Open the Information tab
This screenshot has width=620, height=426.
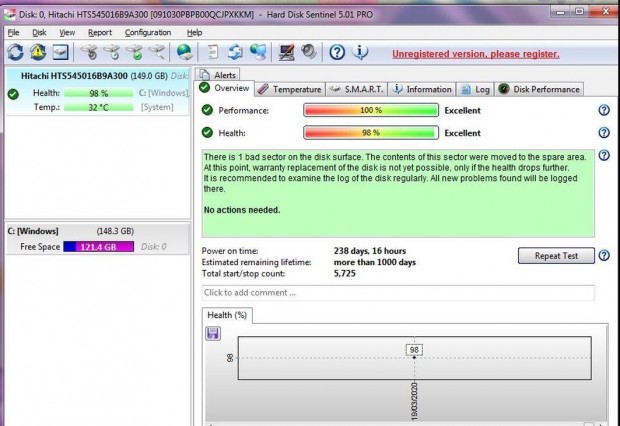pyautogui.click(x=422, y=89)
